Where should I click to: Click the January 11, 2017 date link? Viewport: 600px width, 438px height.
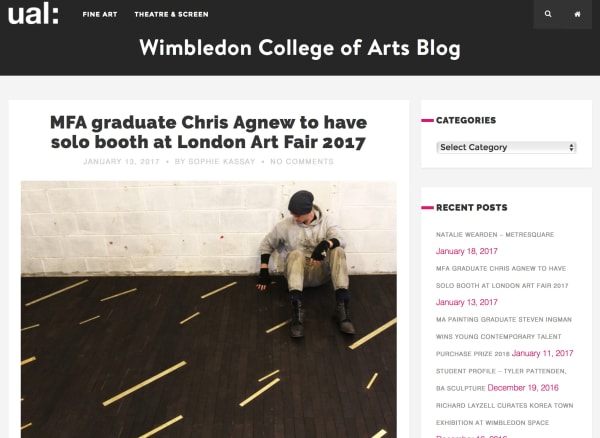(x=542, y=353)
